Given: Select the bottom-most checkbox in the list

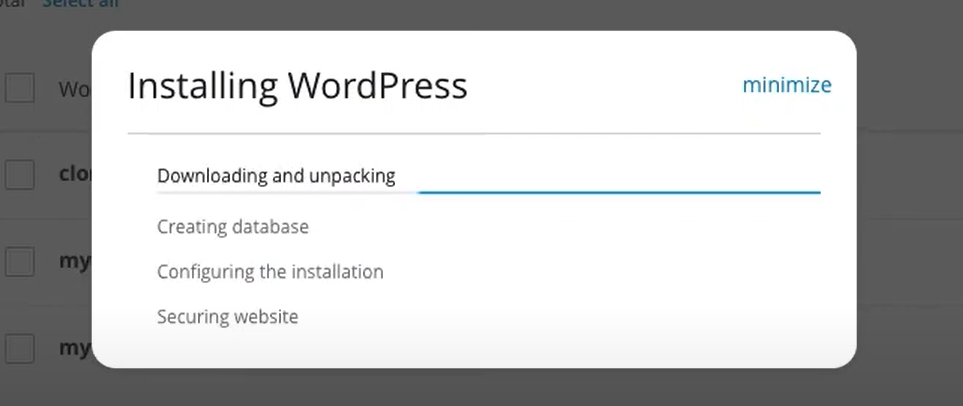Looking at the screenshot, I should pos(20,348).
